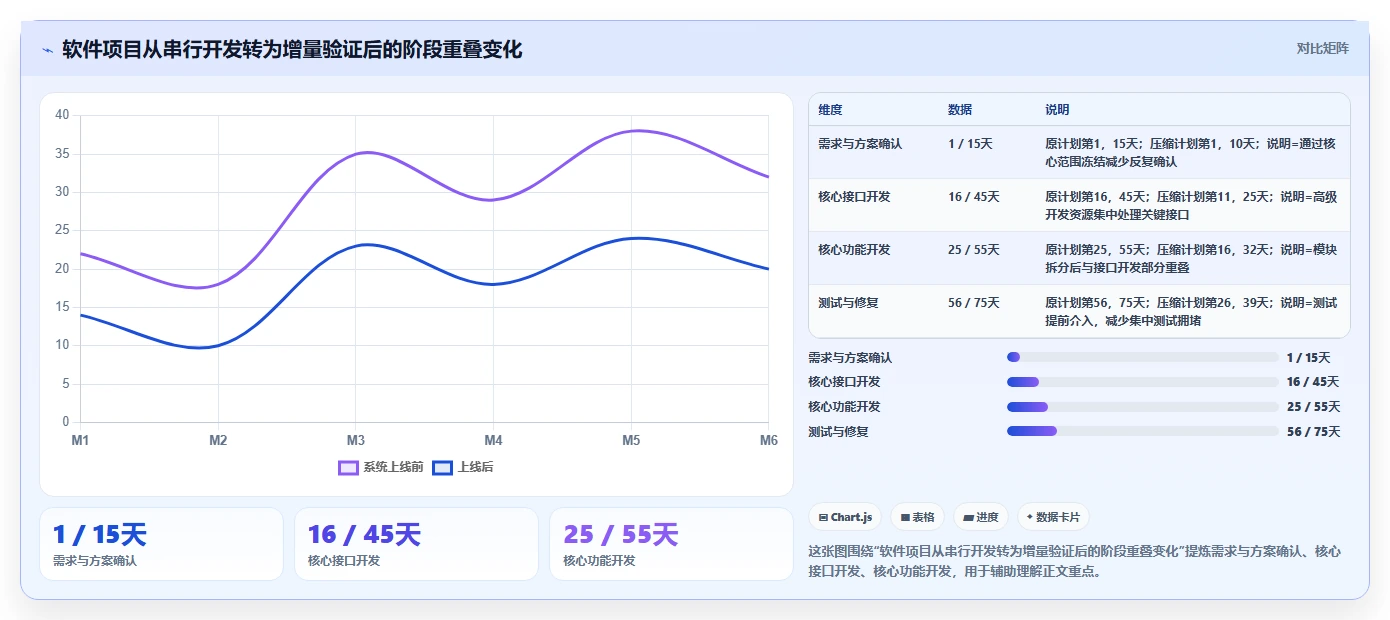Click the 16 / 45天 value in the table
The image size is (1390, 620).
974,197
